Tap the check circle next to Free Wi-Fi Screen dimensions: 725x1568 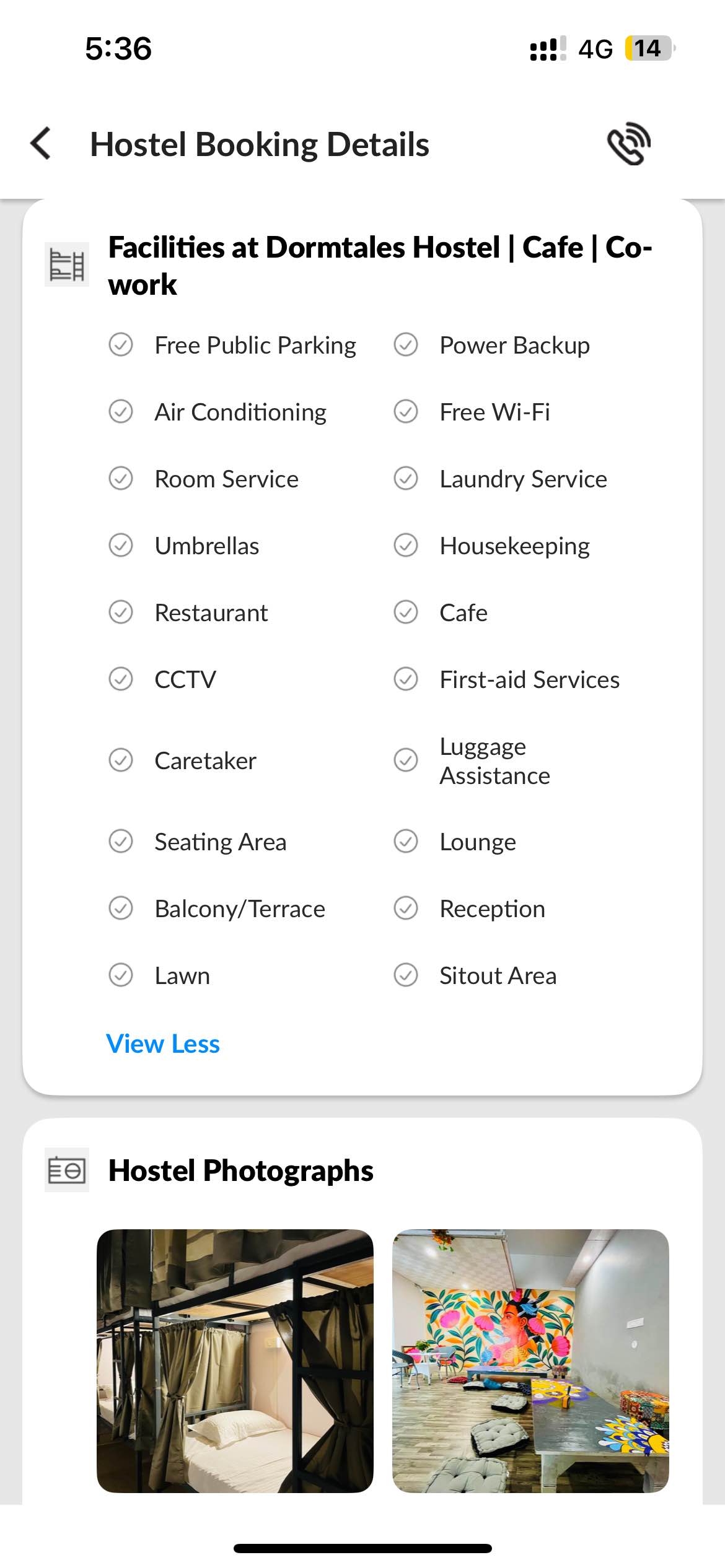pos(406,411)
